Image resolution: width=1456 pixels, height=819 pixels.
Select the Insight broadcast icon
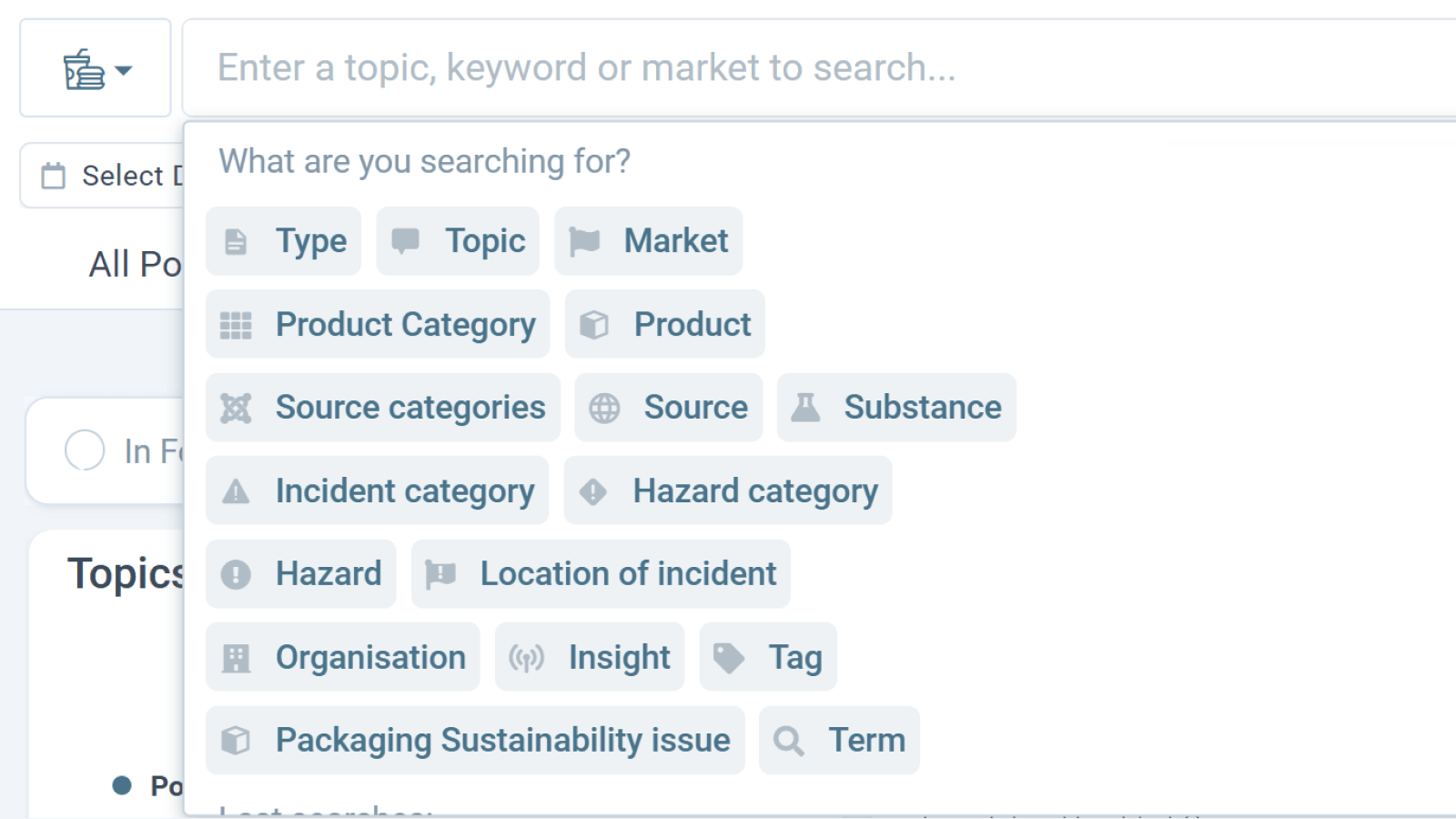click(x=526, y=657)
